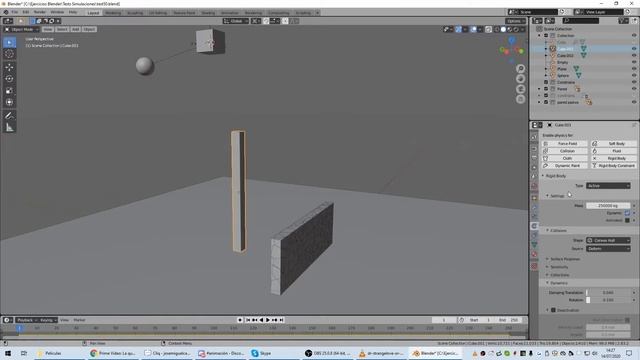Select the Measure tool
The height and width of the screenshot is (360, 640).
[9, 128]
